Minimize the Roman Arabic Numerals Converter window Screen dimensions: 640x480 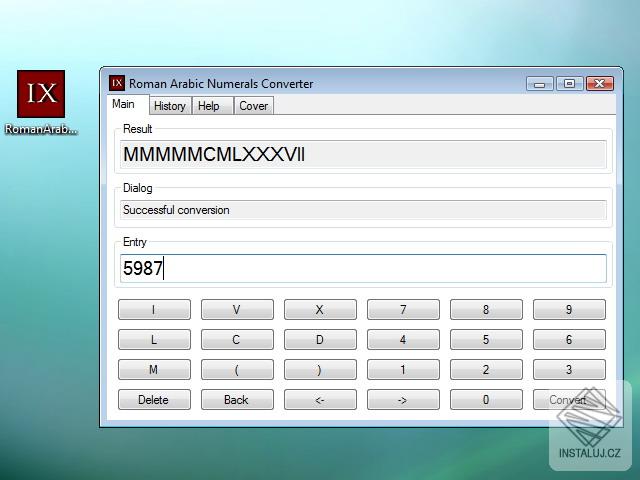[540, 84]
